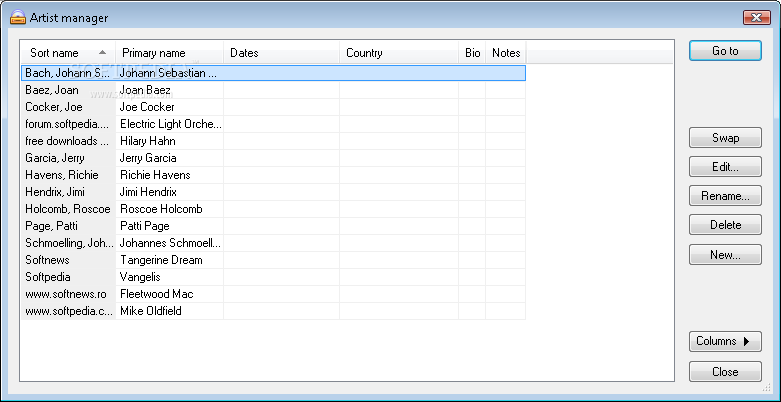Click primary name 'Tangerine Dream'
The height and width of the screenshot is (402, 781).
click(161, 260)
